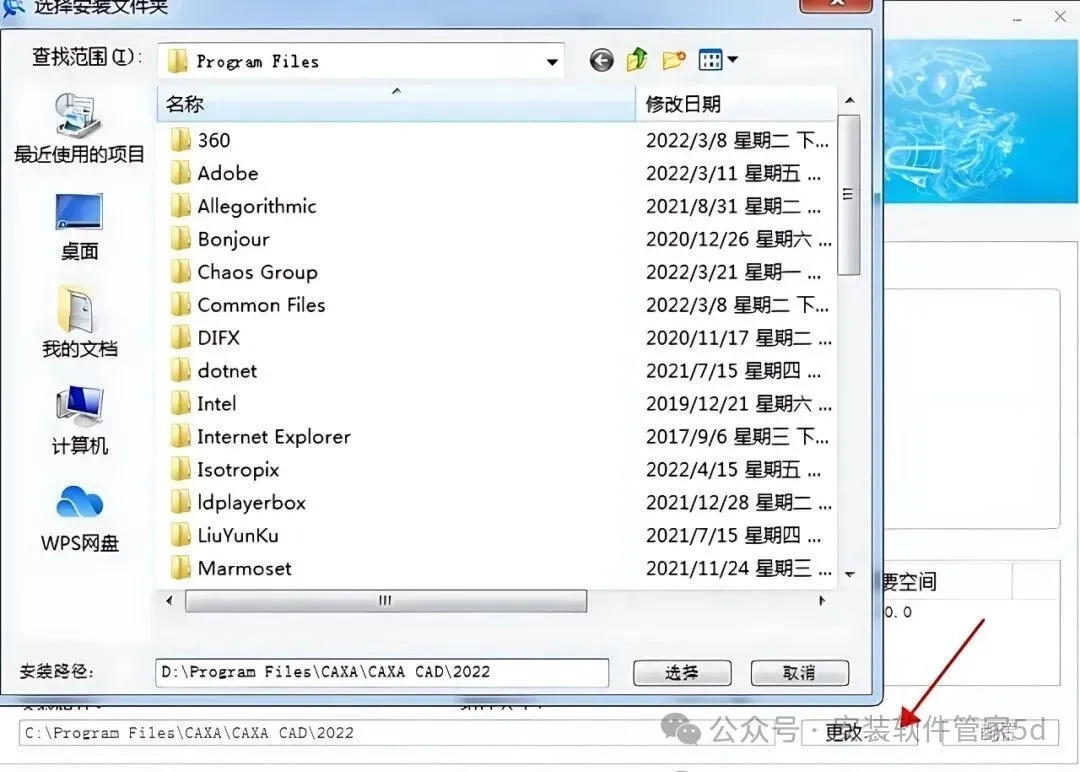This screenshot has height=772, width=1080.
Task: Click 更改 button in installer window
Action: coord(860,732)
